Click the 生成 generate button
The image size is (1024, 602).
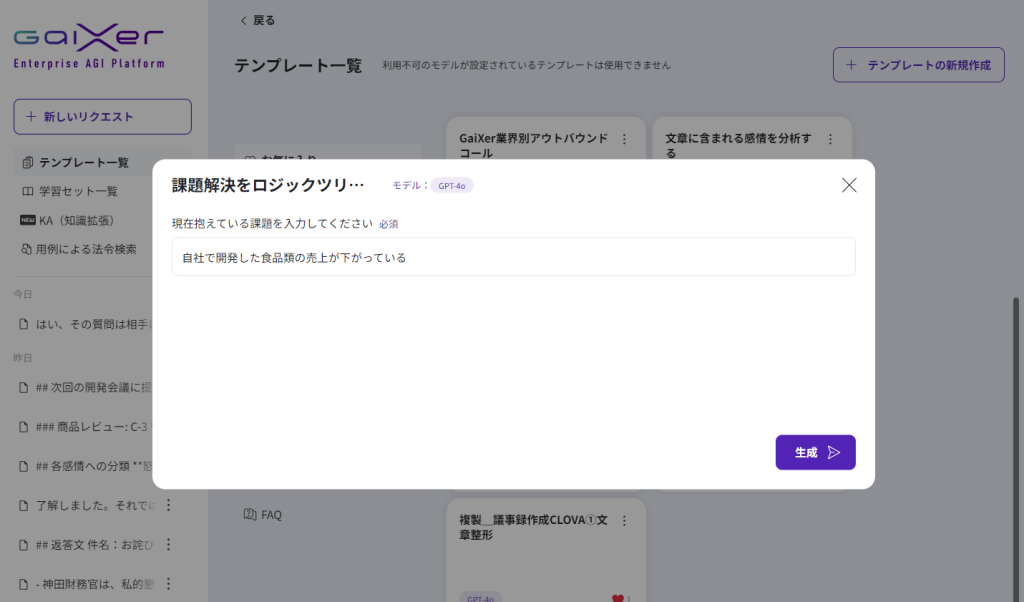click(815, 452)
